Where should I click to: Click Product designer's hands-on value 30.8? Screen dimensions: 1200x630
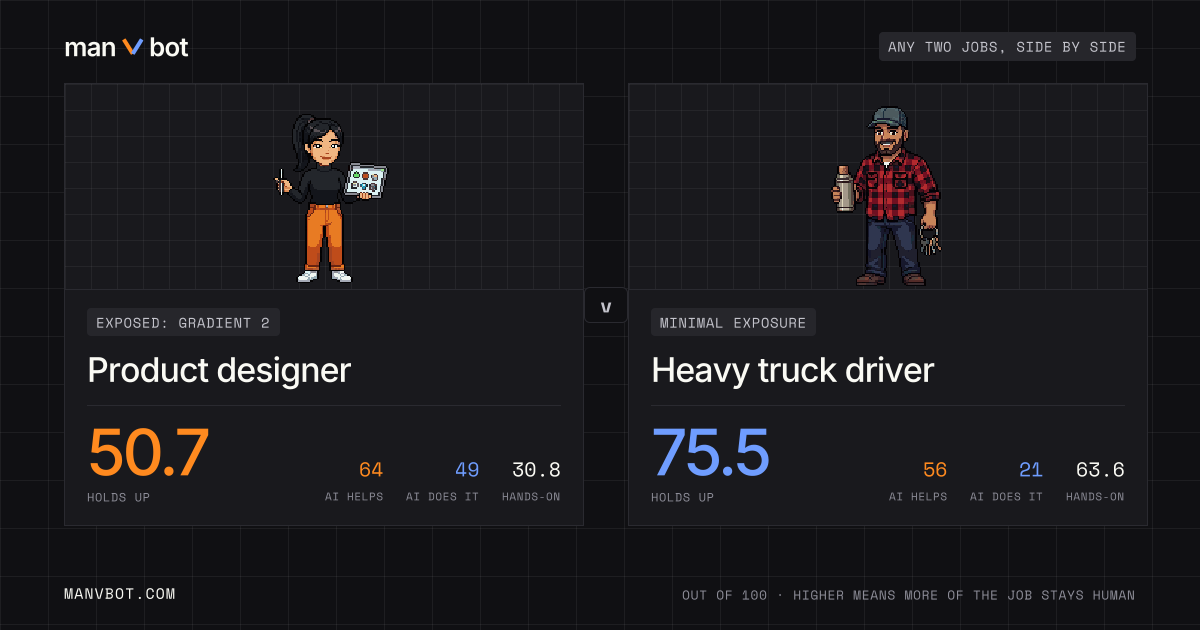point(536,470)
